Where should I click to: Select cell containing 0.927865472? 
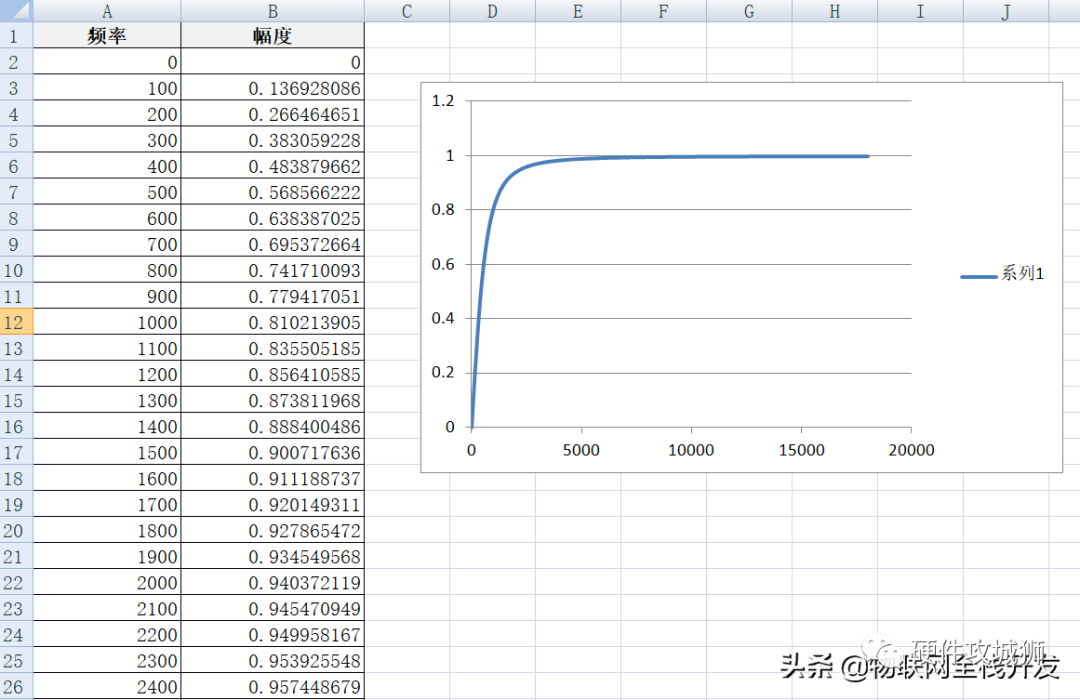pos(273,531)
